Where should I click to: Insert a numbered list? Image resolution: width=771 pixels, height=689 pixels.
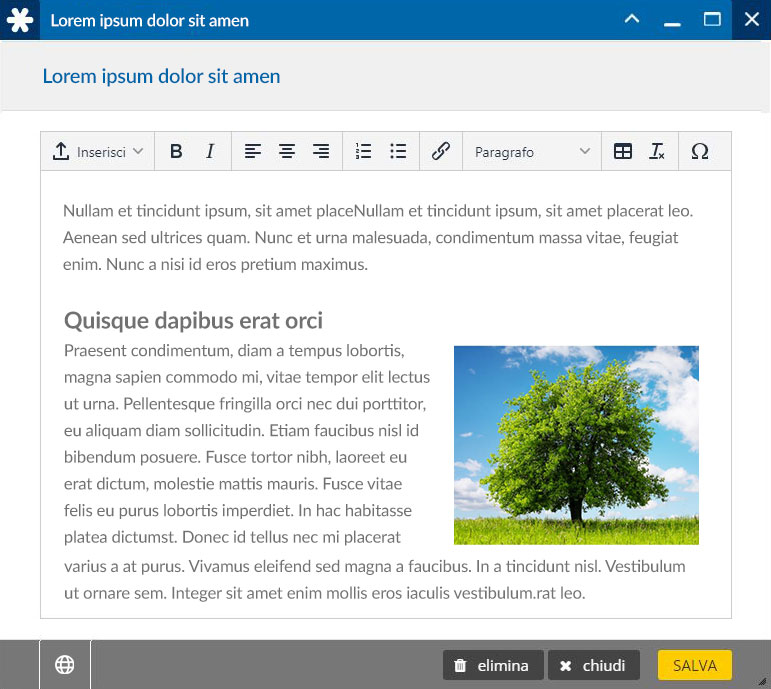(363, 151)
